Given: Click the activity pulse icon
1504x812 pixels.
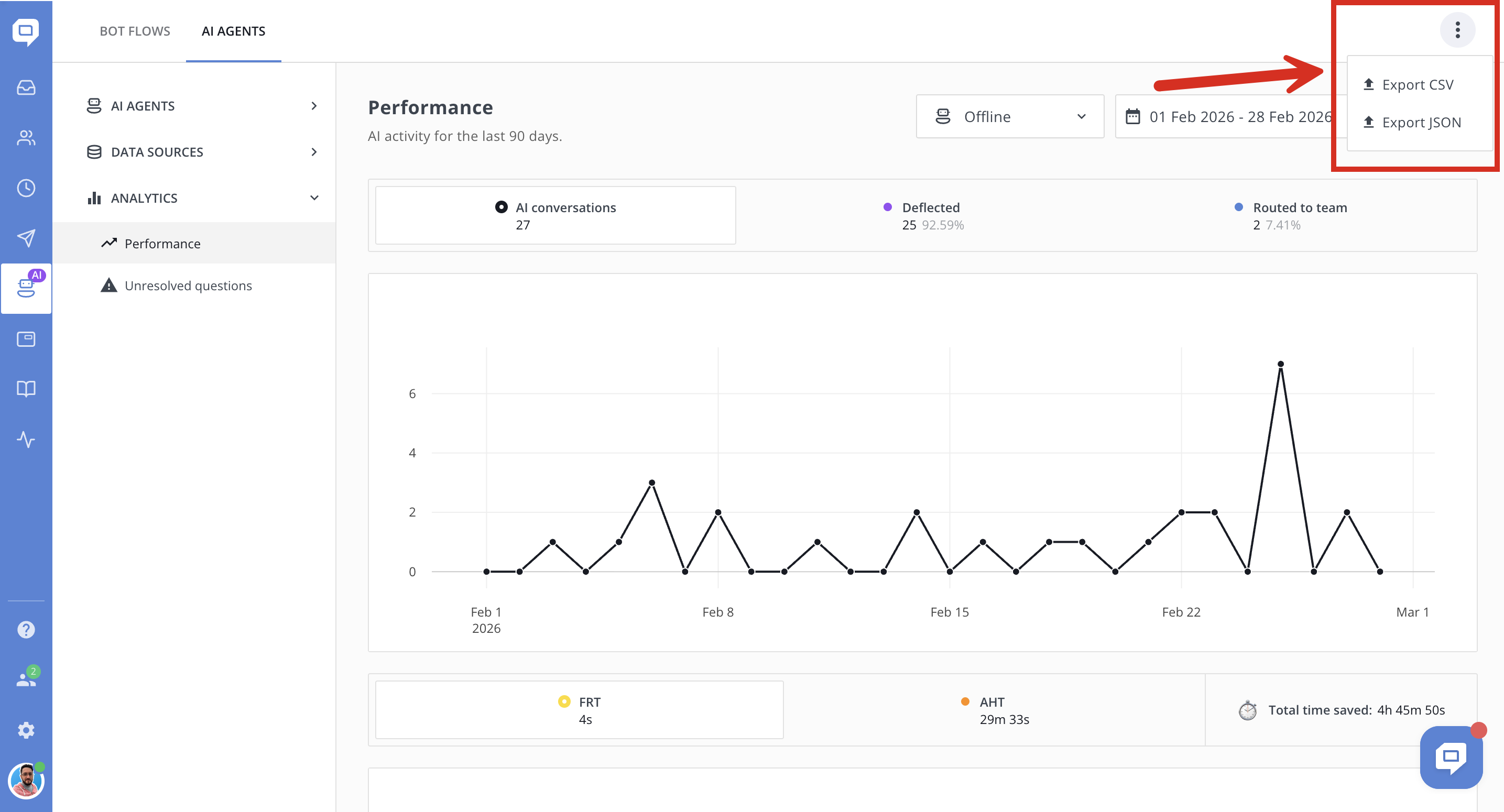Looking at the screenshot, I should coord(26,439).
